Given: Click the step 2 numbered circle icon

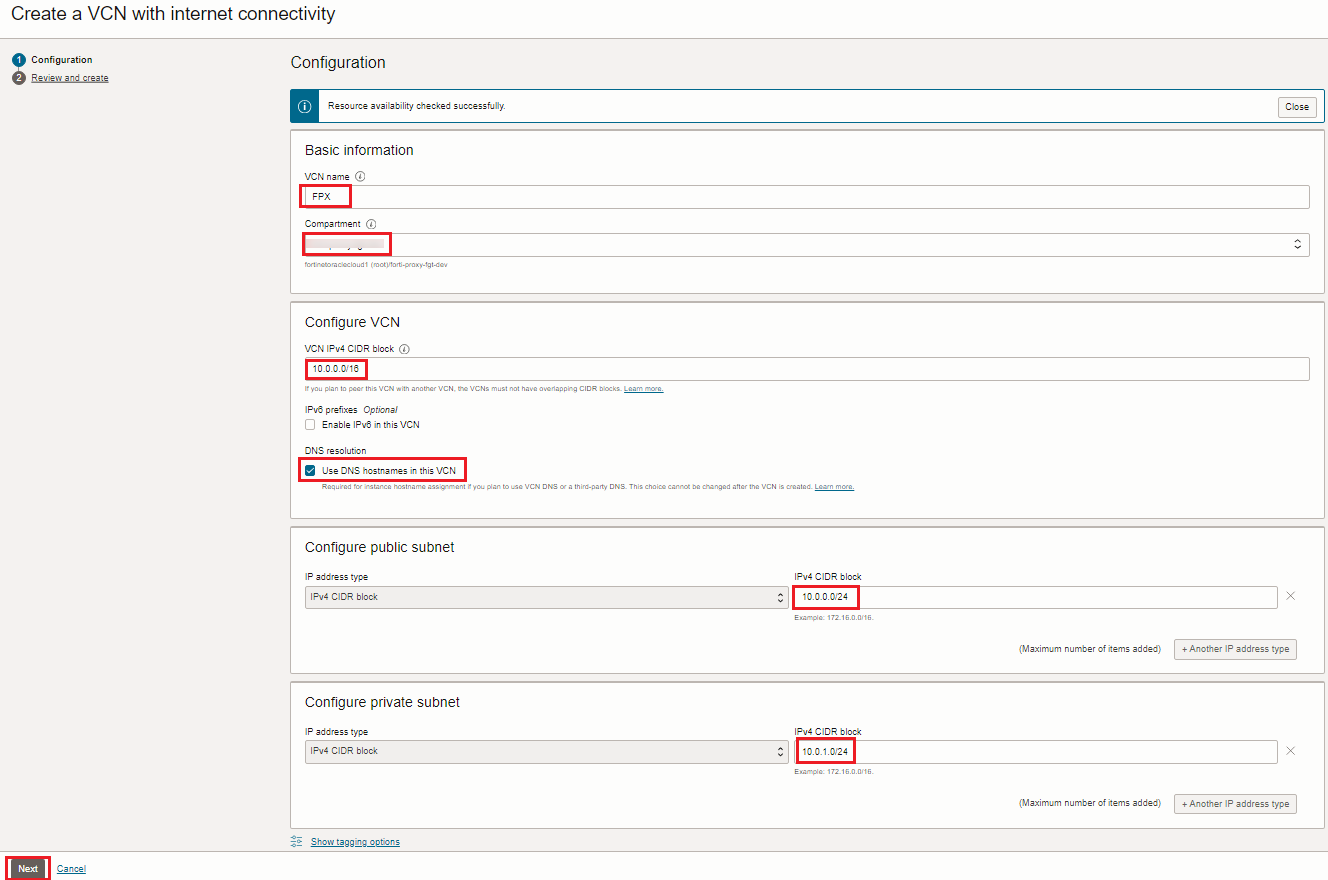Looking at the screenshot, I should (x=17, y=77).
